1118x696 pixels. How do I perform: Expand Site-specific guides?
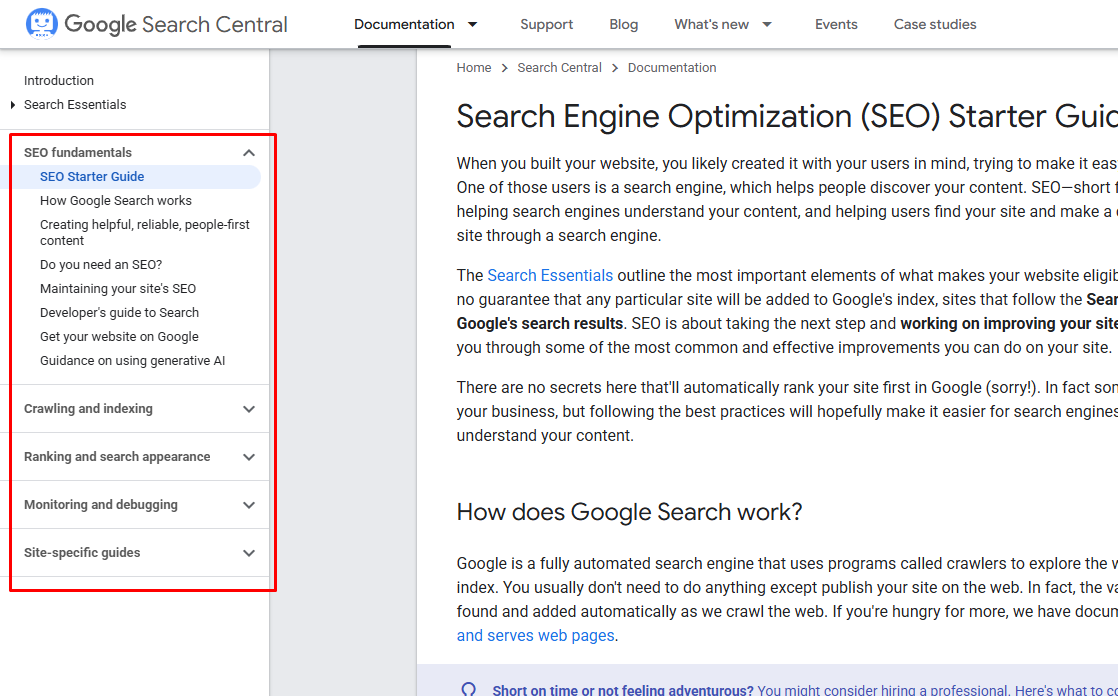point(248,553)
